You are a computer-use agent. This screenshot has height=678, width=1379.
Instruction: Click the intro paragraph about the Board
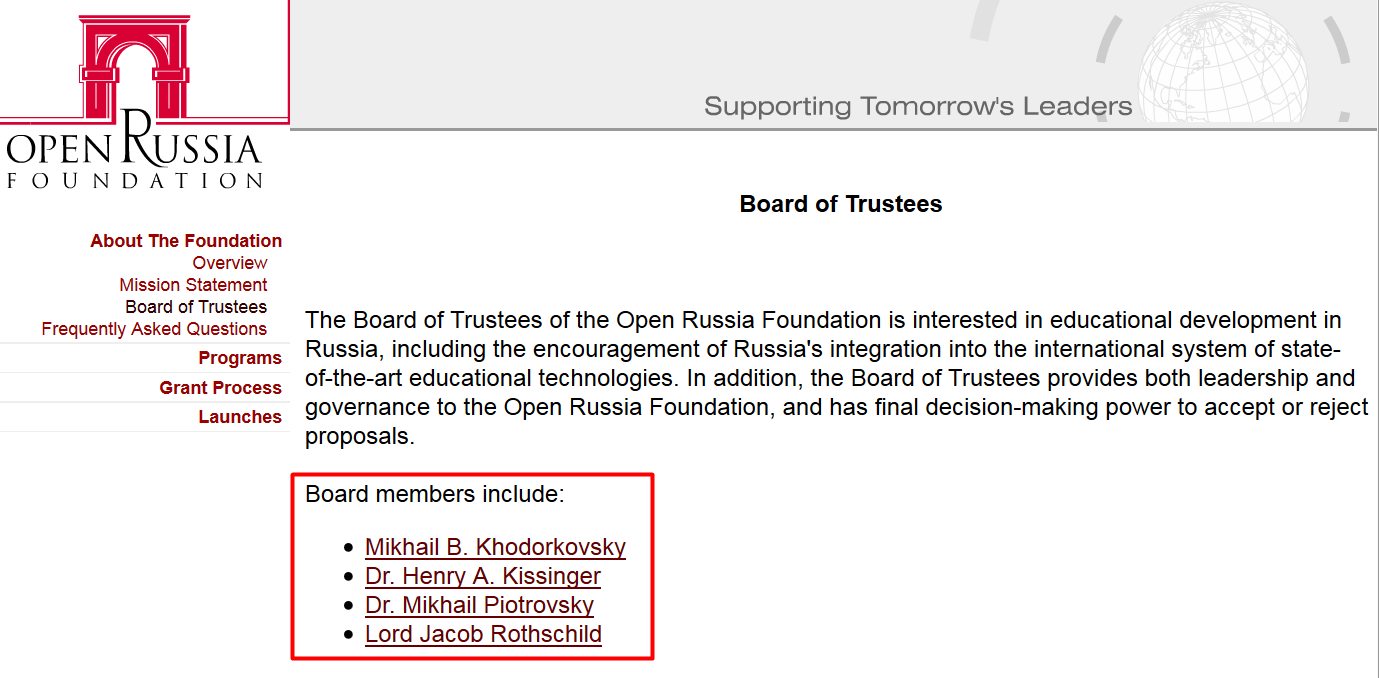(836, 379)
